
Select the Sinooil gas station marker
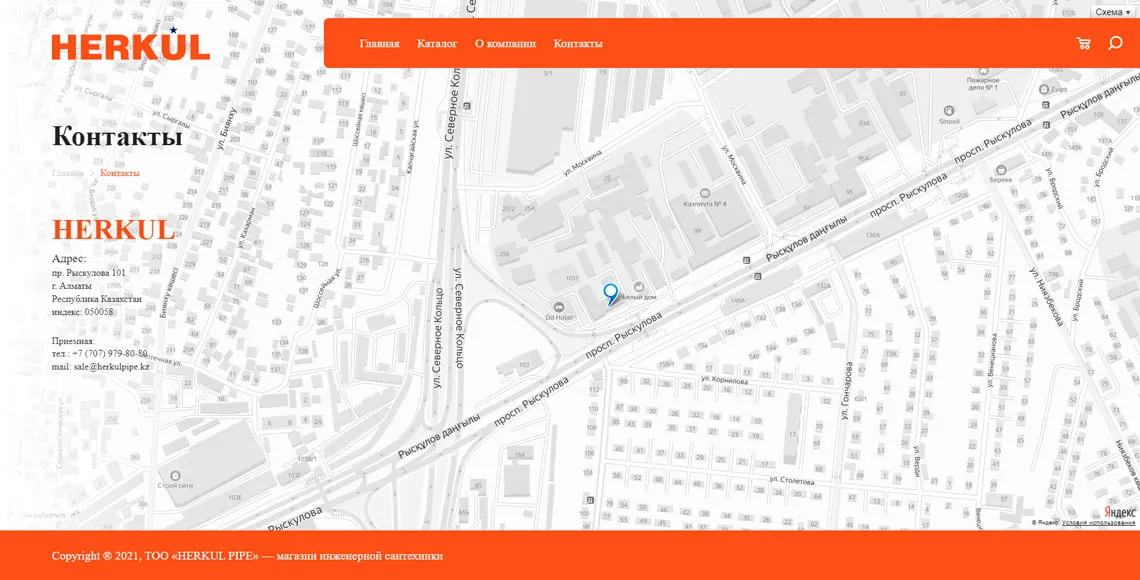click(948, 110)
